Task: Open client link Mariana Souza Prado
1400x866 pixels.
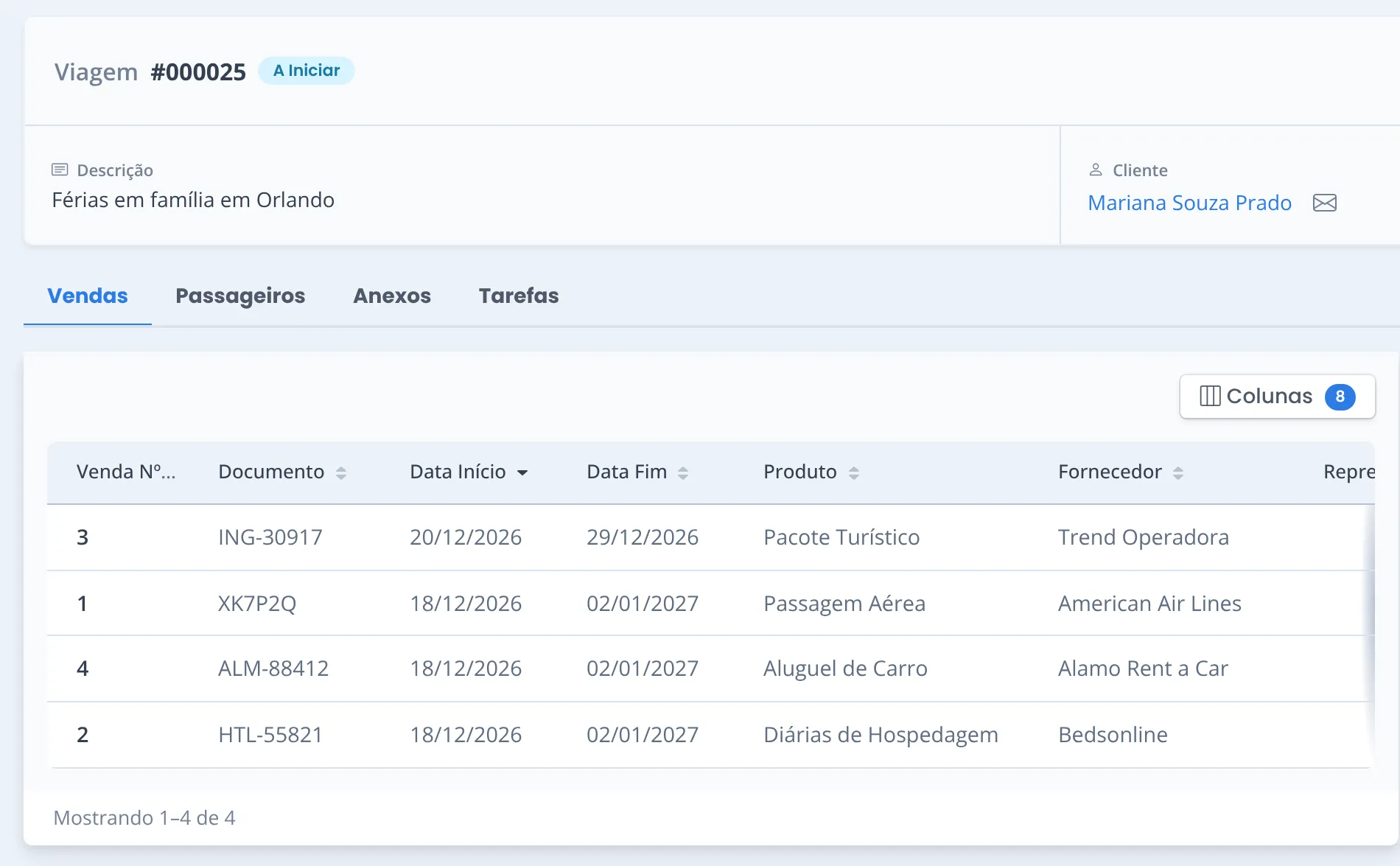Action: 1189,203
